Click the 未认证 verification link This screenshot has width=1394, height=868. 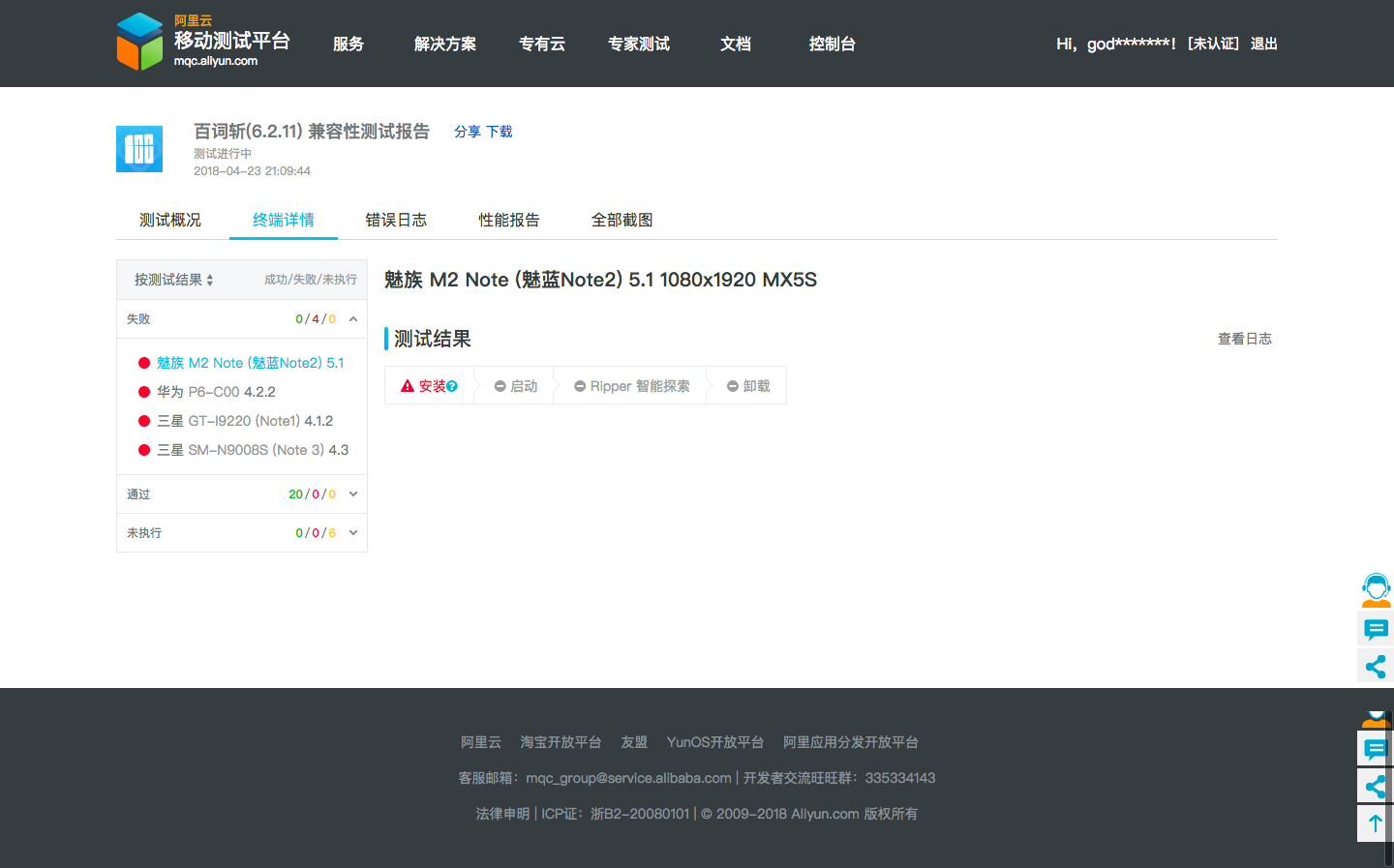pyautogui.click(x=1213, y=44)
